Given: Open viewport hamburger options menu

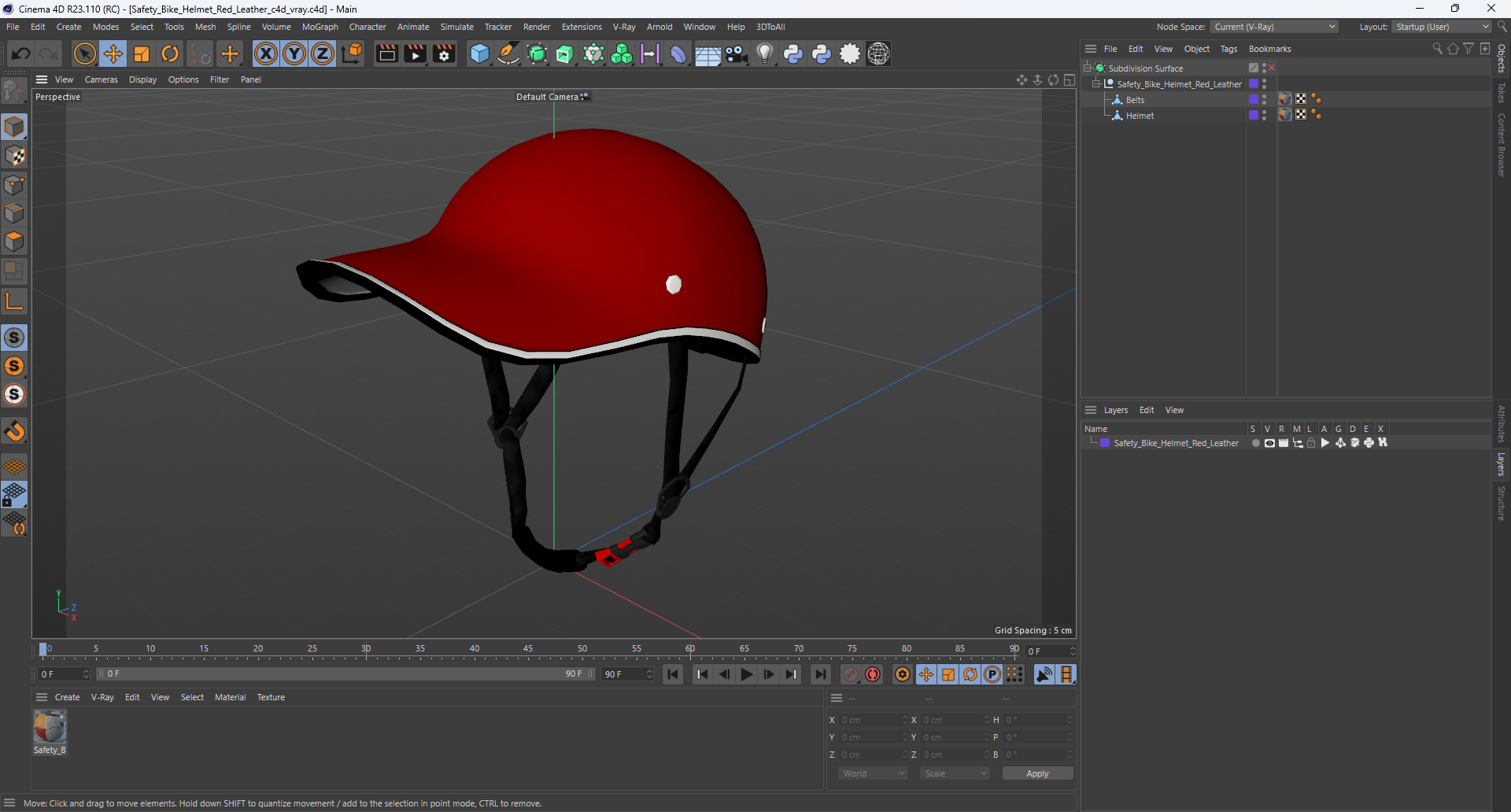Looking at the screenshot, I should (x=42, y=79).
